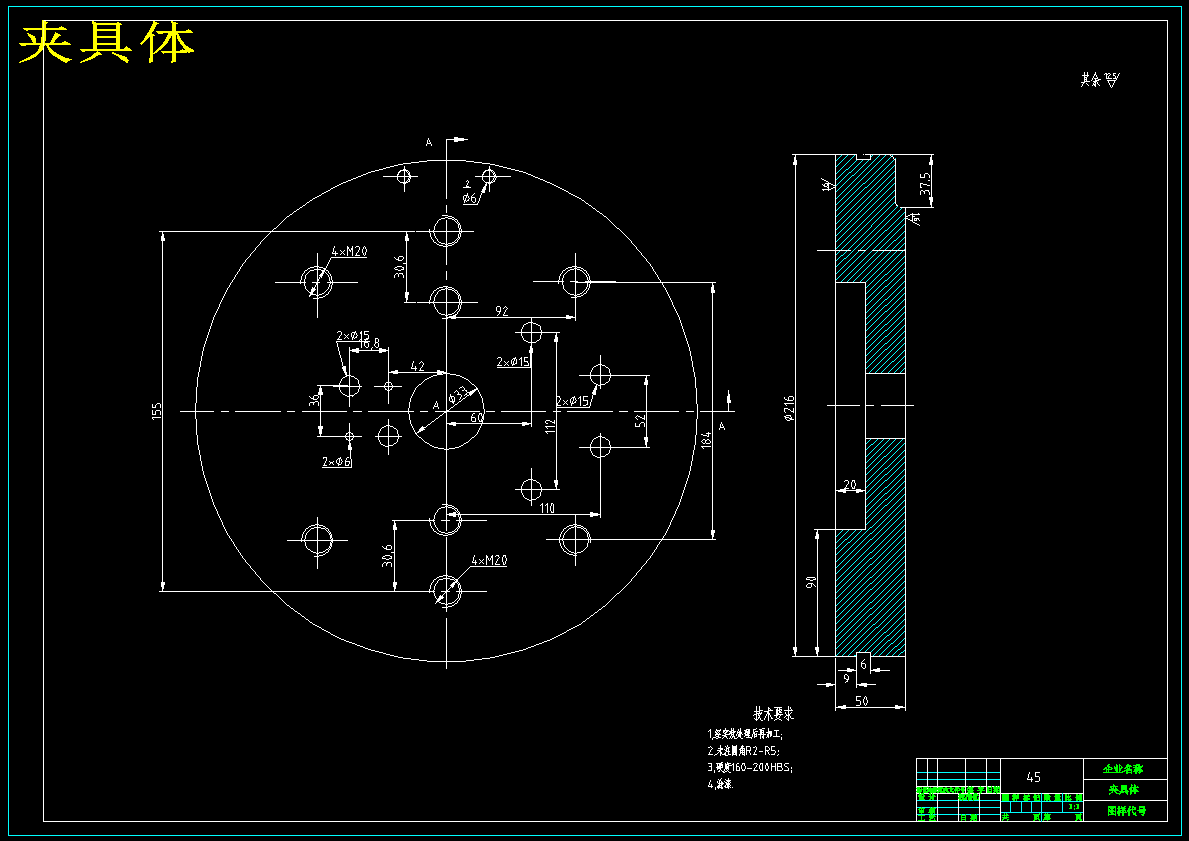The width and height of the screenshot is (1189, 841).
Task: Select the 60 dimension text
Action: click(477, 417)
